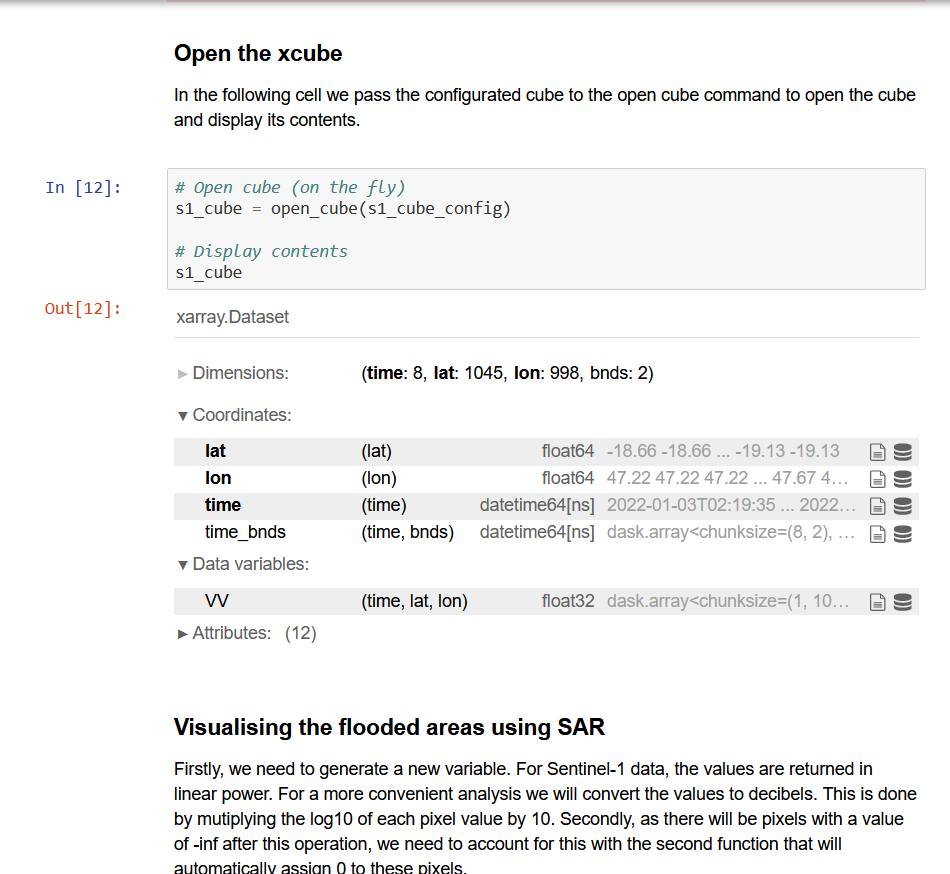This screenshot has width=950, height=874.
Task: Click the 'float32' dtype of VV
Action: (568, 601)
